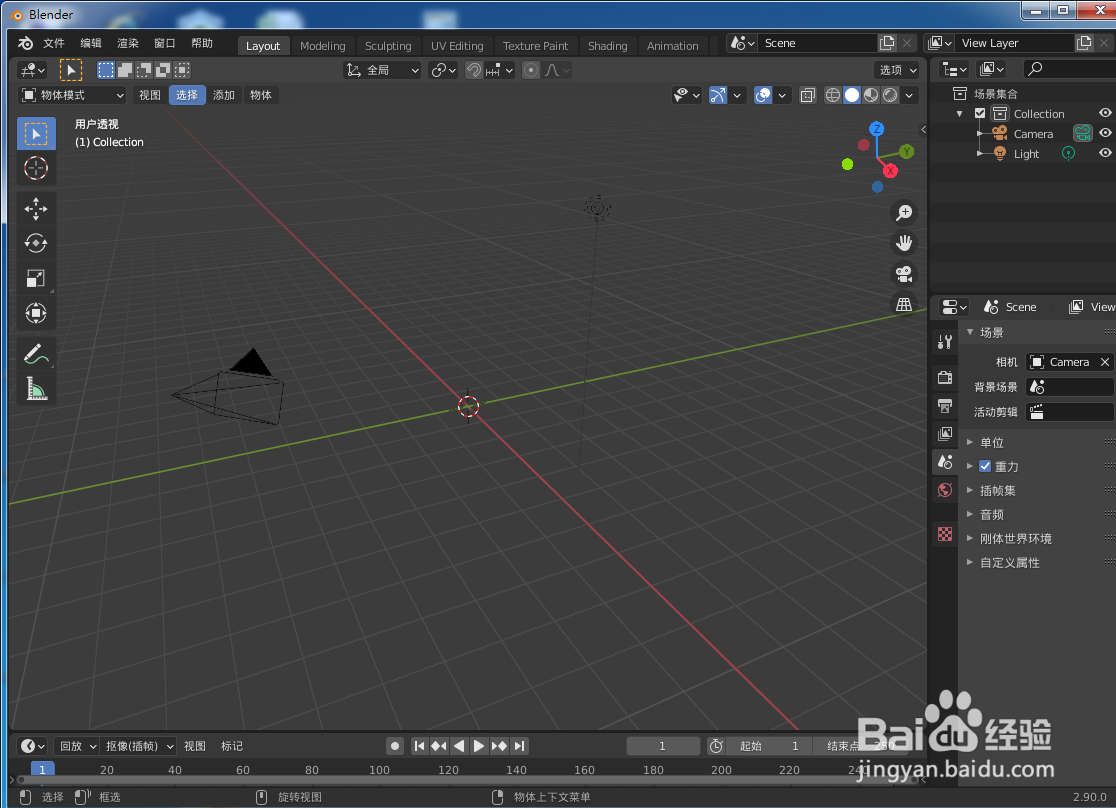Open the 物体模式 mode dropdown
This screenshot has width=1116, height=808.
tap(68, 95)
